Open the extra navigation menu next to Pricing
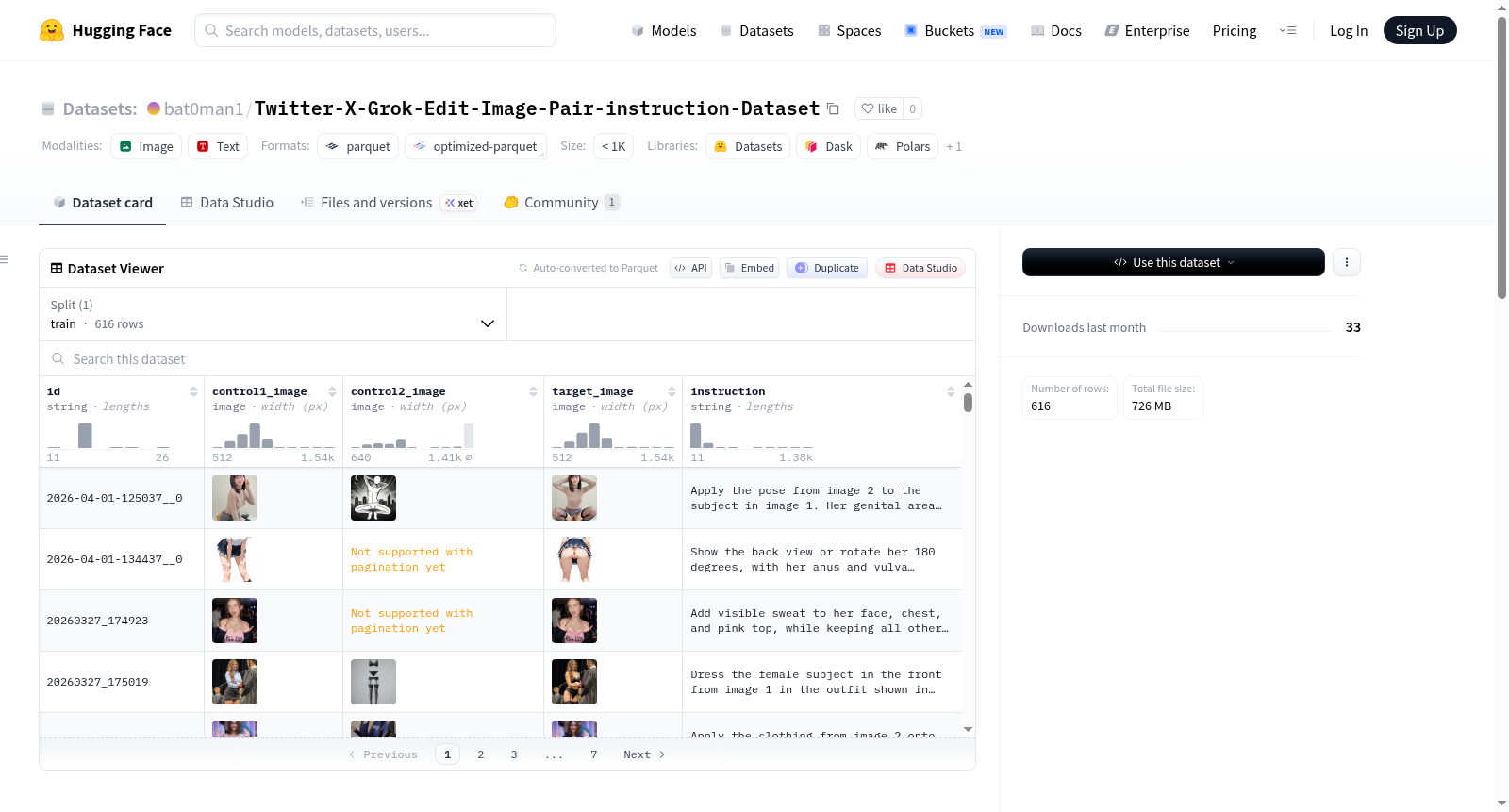The image size is (1509, 812). click(1287, 31)
